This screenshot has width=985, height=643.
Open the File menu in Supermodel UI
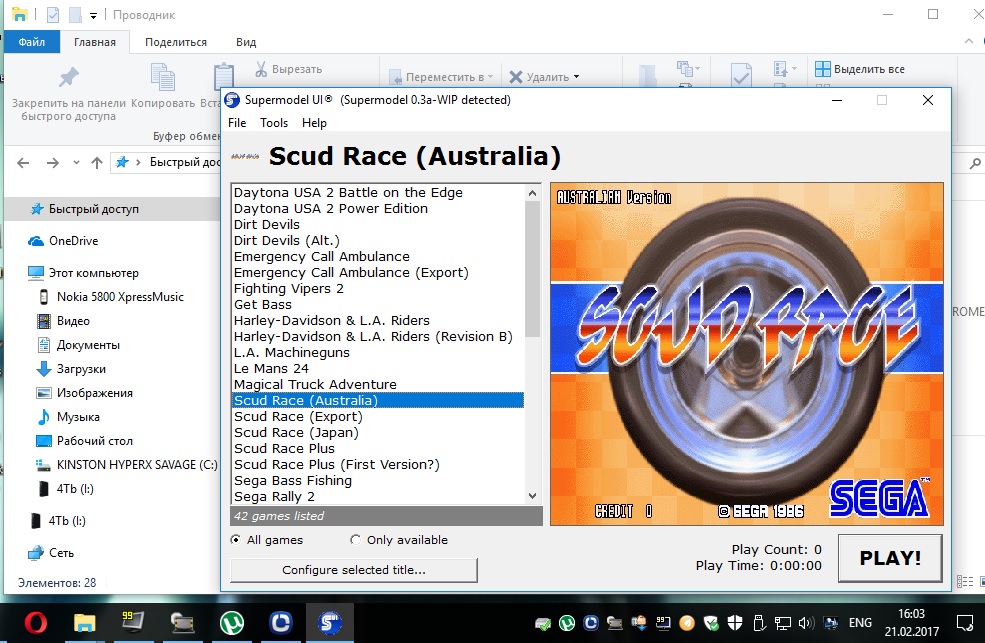coord(237,122)
